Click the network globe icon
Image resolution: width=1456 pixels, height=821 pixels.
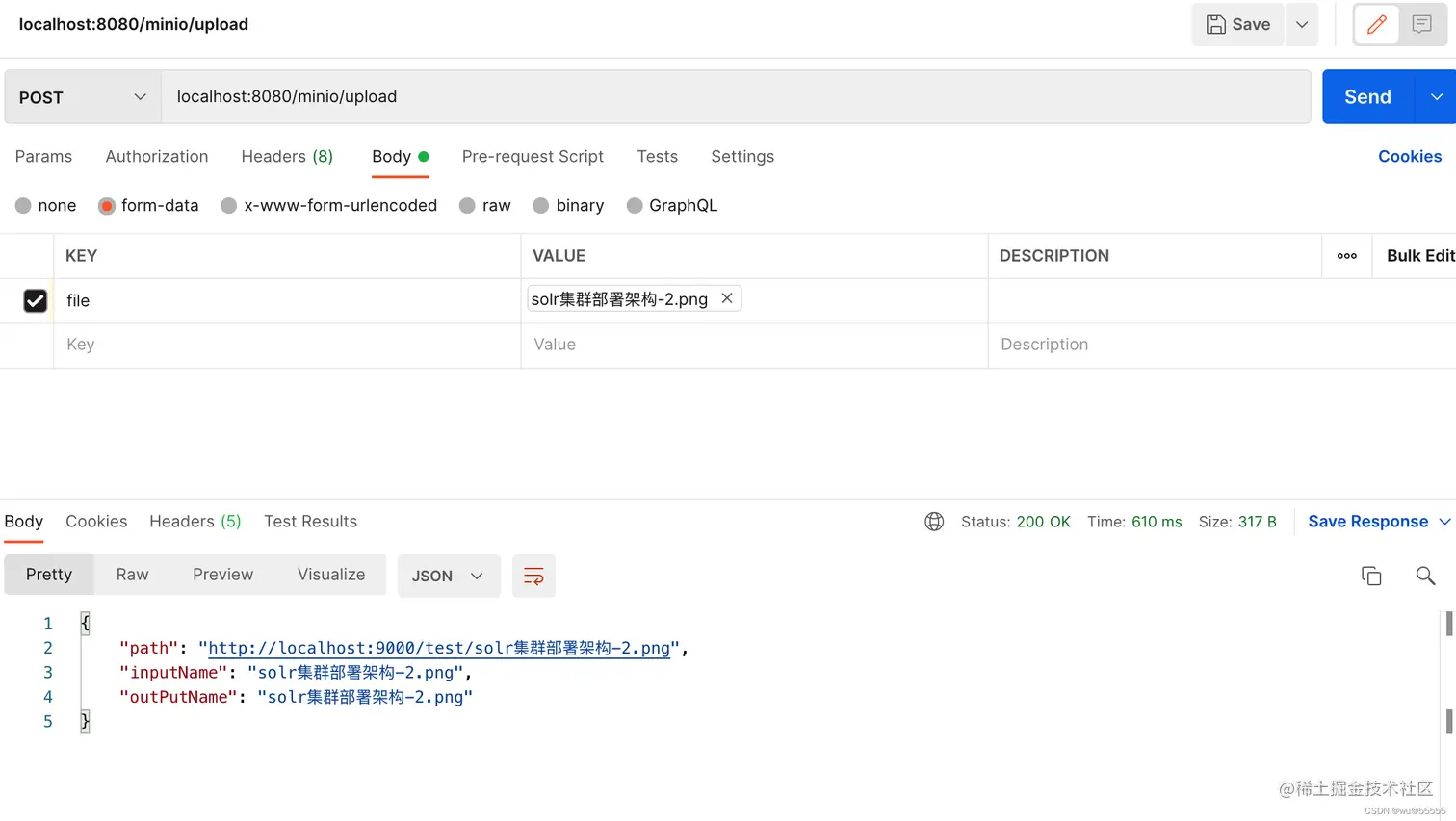[934, 522]
